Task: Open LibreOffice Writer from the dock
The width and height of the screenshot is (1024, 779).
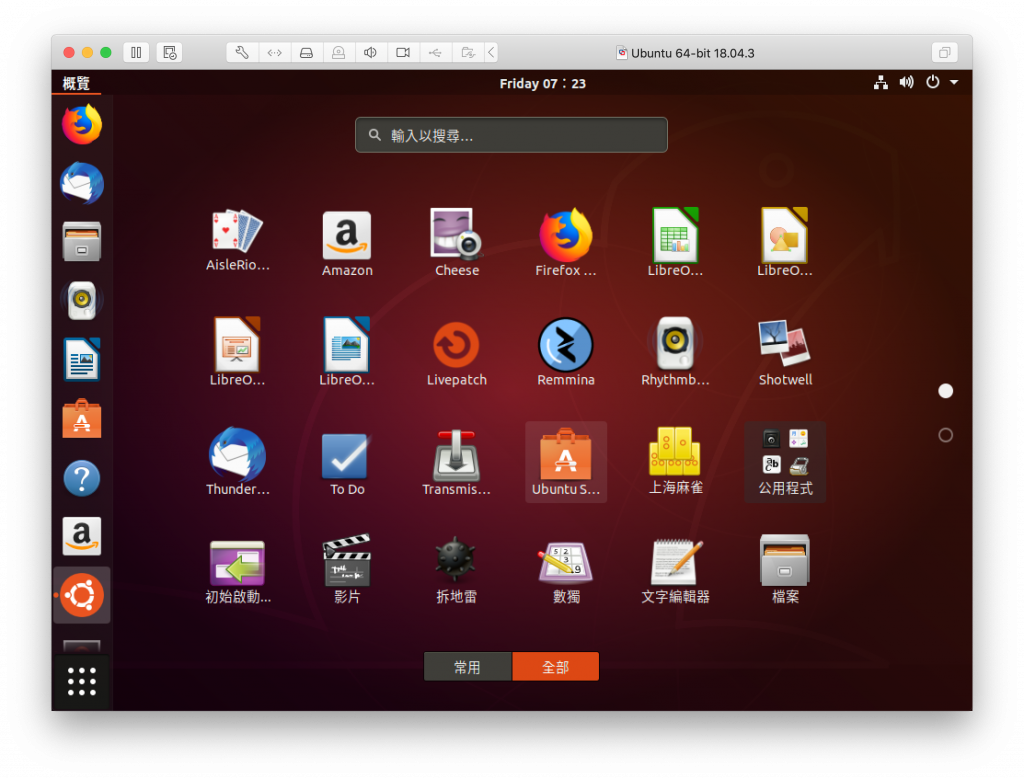Action: (x=82, y=359)
